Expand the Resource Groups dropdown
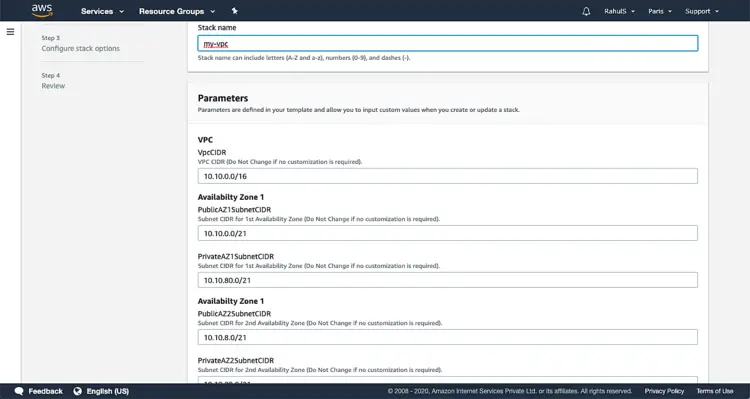 177,11
